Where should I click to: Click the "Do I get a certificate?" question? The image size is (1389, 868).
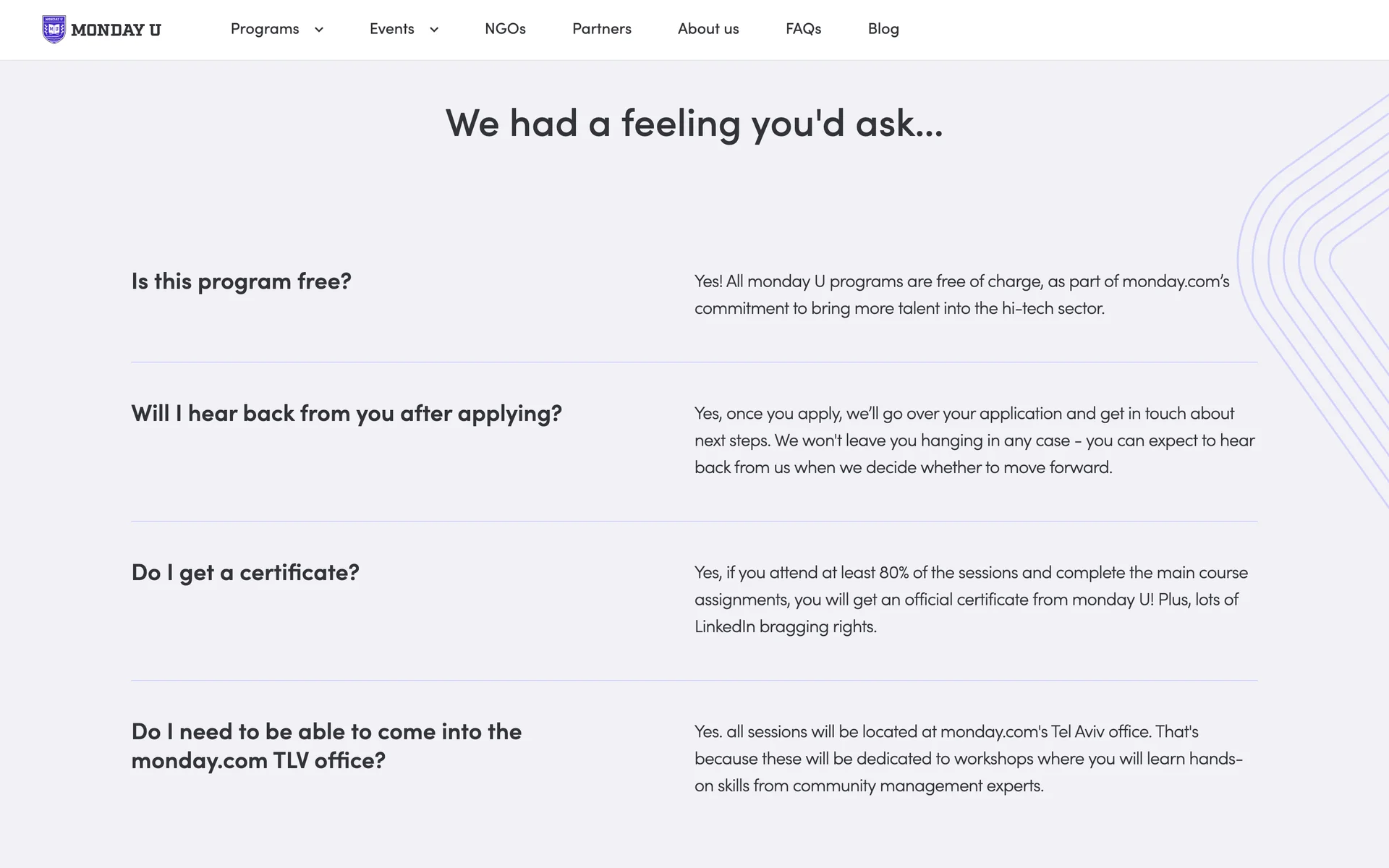(x=245, y=573)
